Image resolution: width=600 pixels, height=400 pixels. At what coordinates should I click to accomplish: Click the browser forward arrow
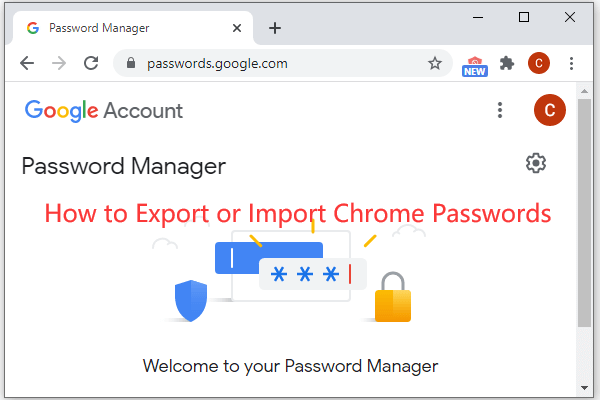(x=59, y=63)
